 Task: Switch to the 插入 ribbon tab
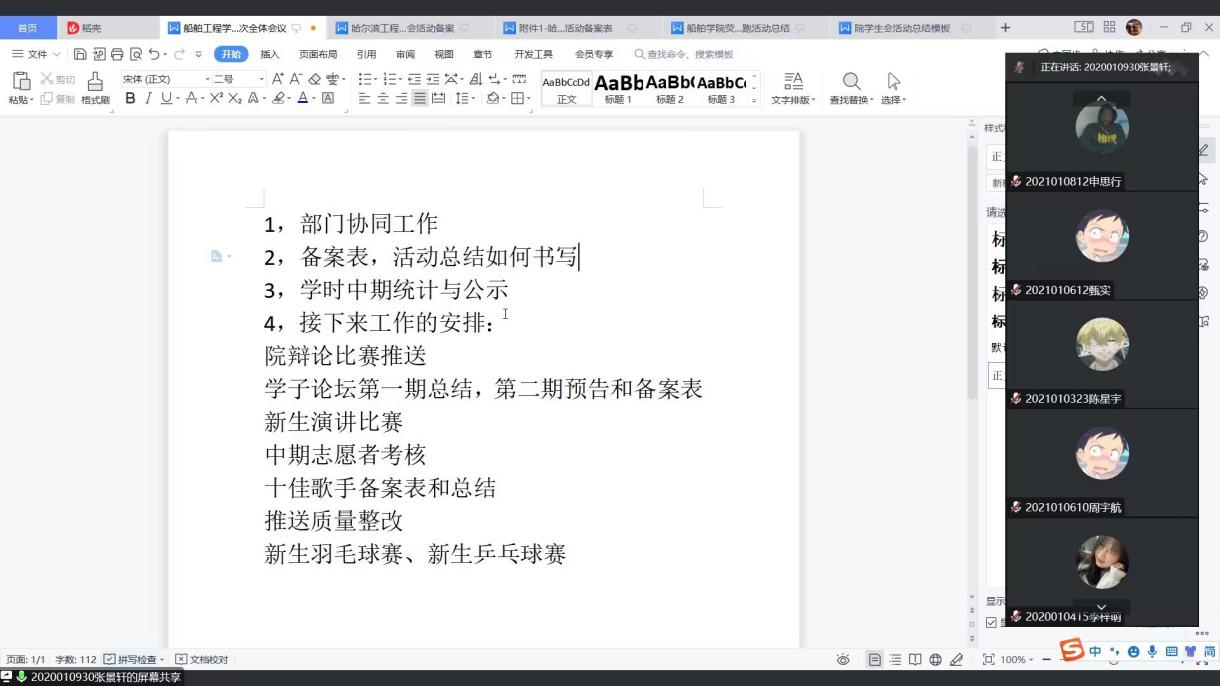tap(270, 54)
